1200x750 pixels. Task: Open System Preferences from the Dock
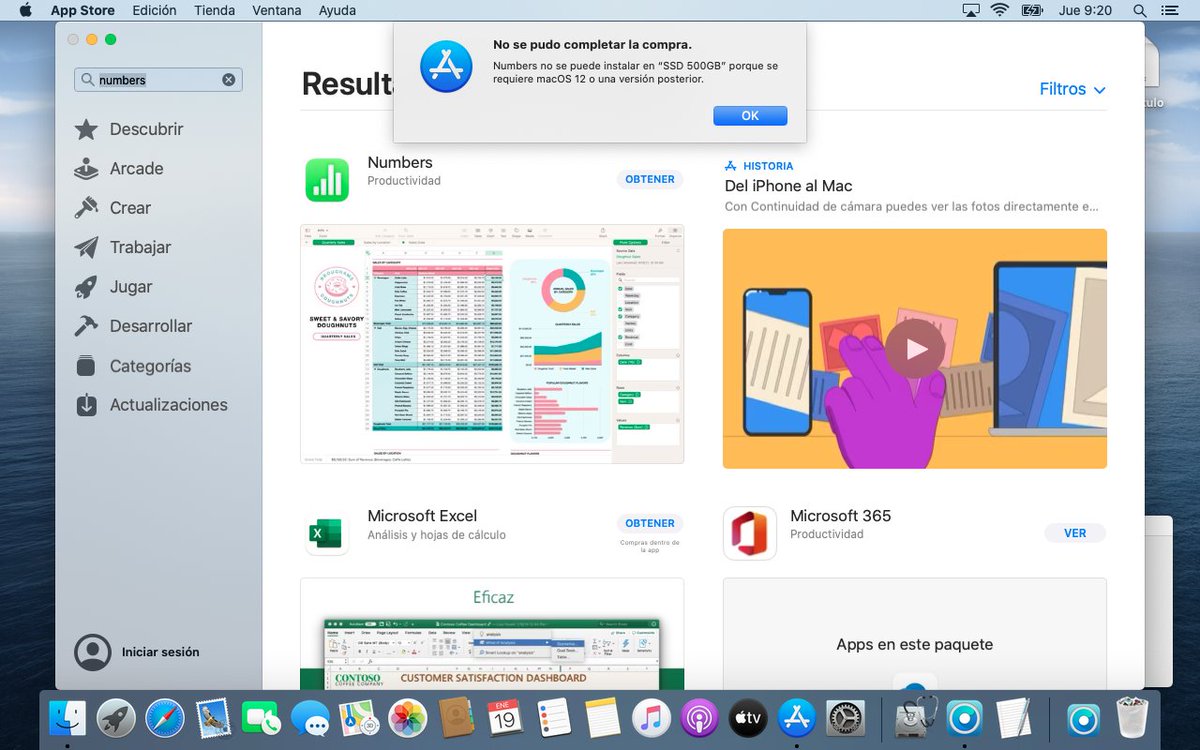point(846,717)
